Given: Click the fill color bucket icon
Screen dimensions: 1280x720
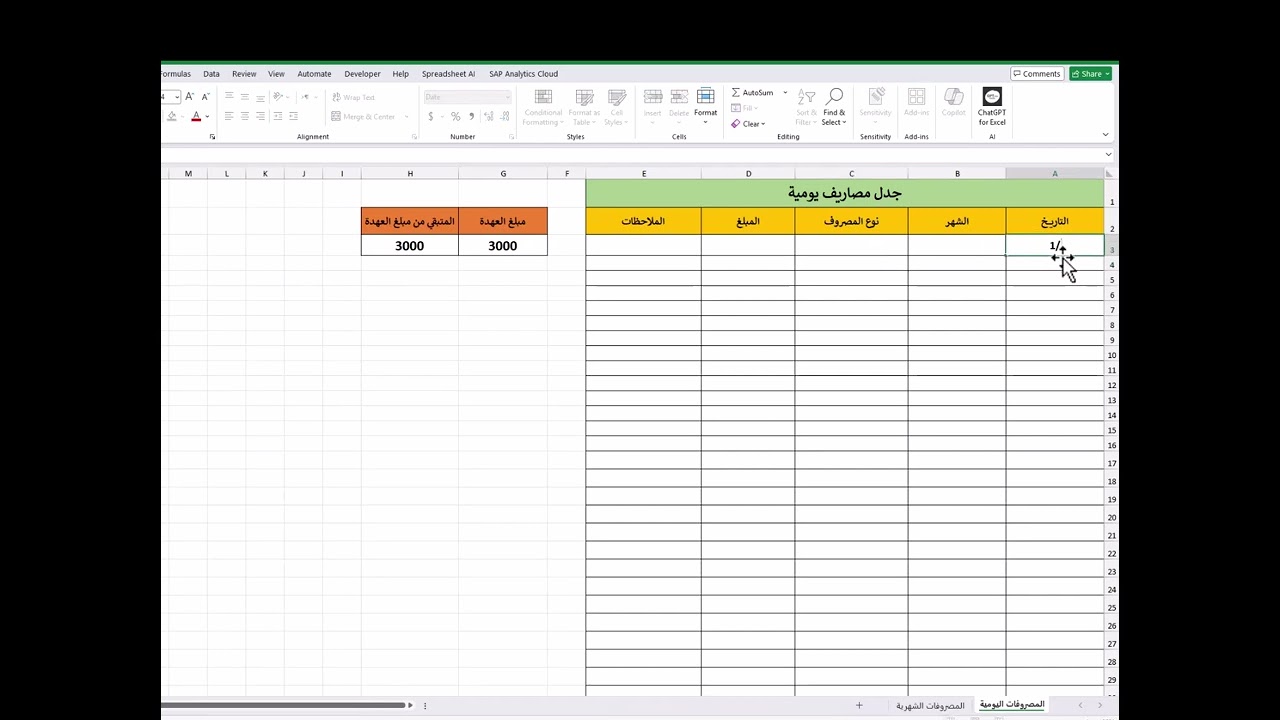Looking at the screenshot, I should coord(171,116).
